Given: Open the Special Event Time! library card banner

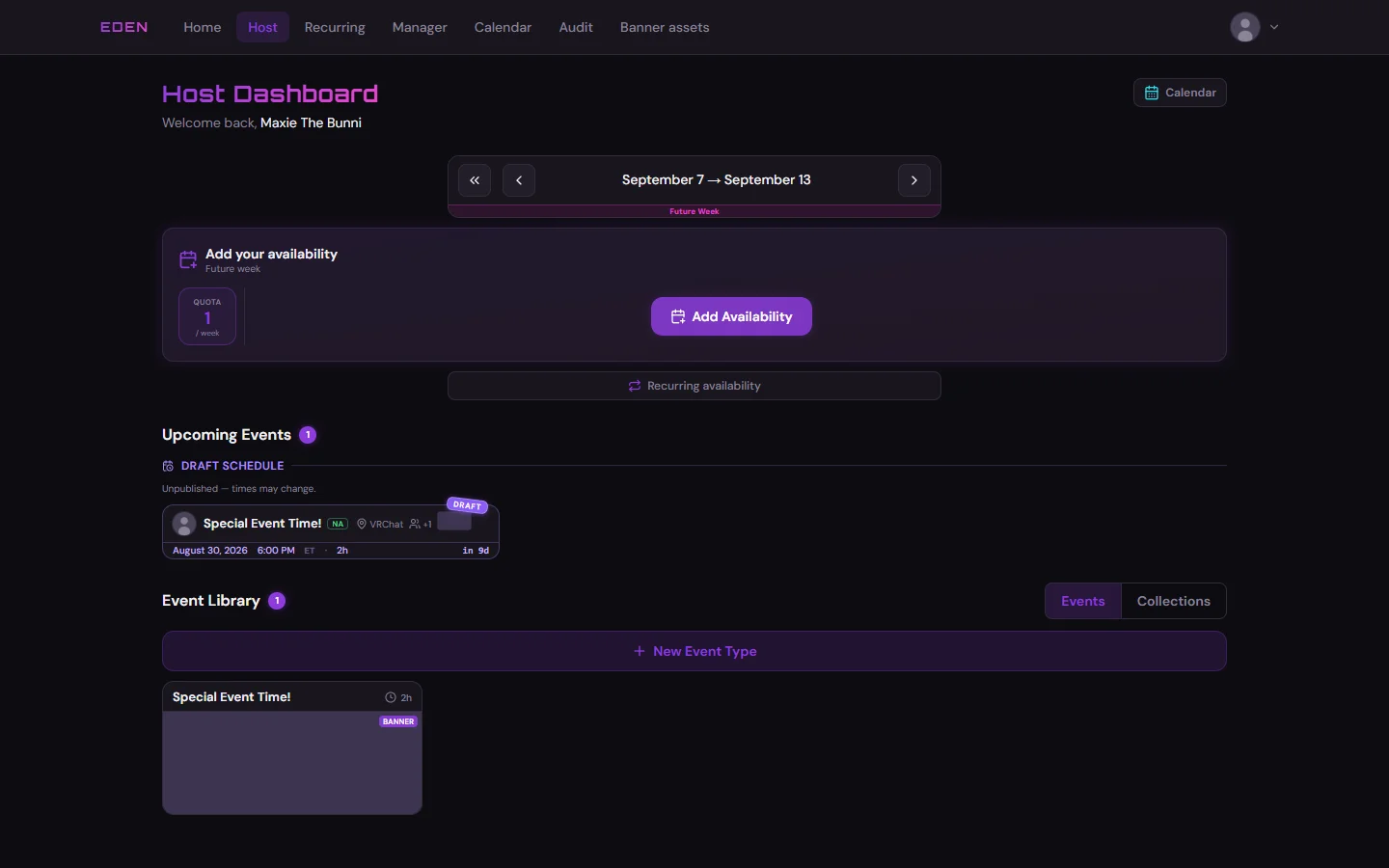Looking at the screenshot, I should pyautogui.click(x=292, y=763).
